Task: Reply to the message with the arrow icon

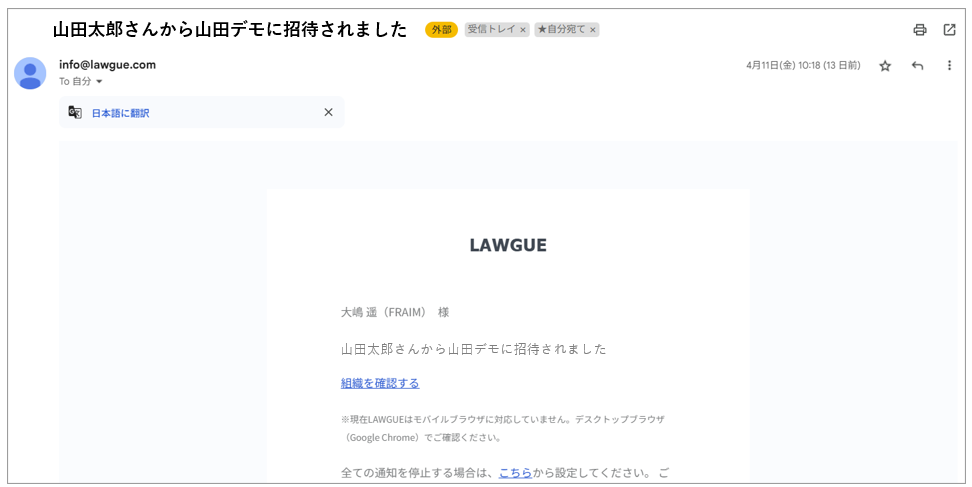Action: pos(917,66)
